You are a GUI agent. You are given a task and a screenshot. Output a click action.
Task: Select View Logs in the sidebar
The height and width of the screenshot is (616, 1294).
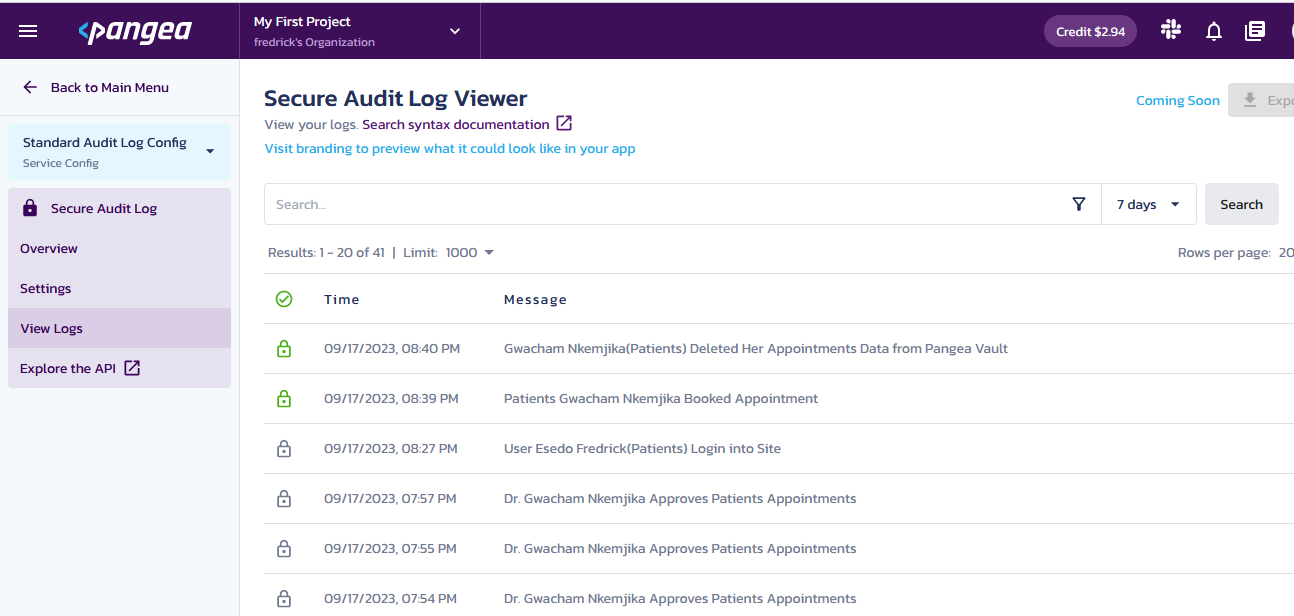(119, 328)
